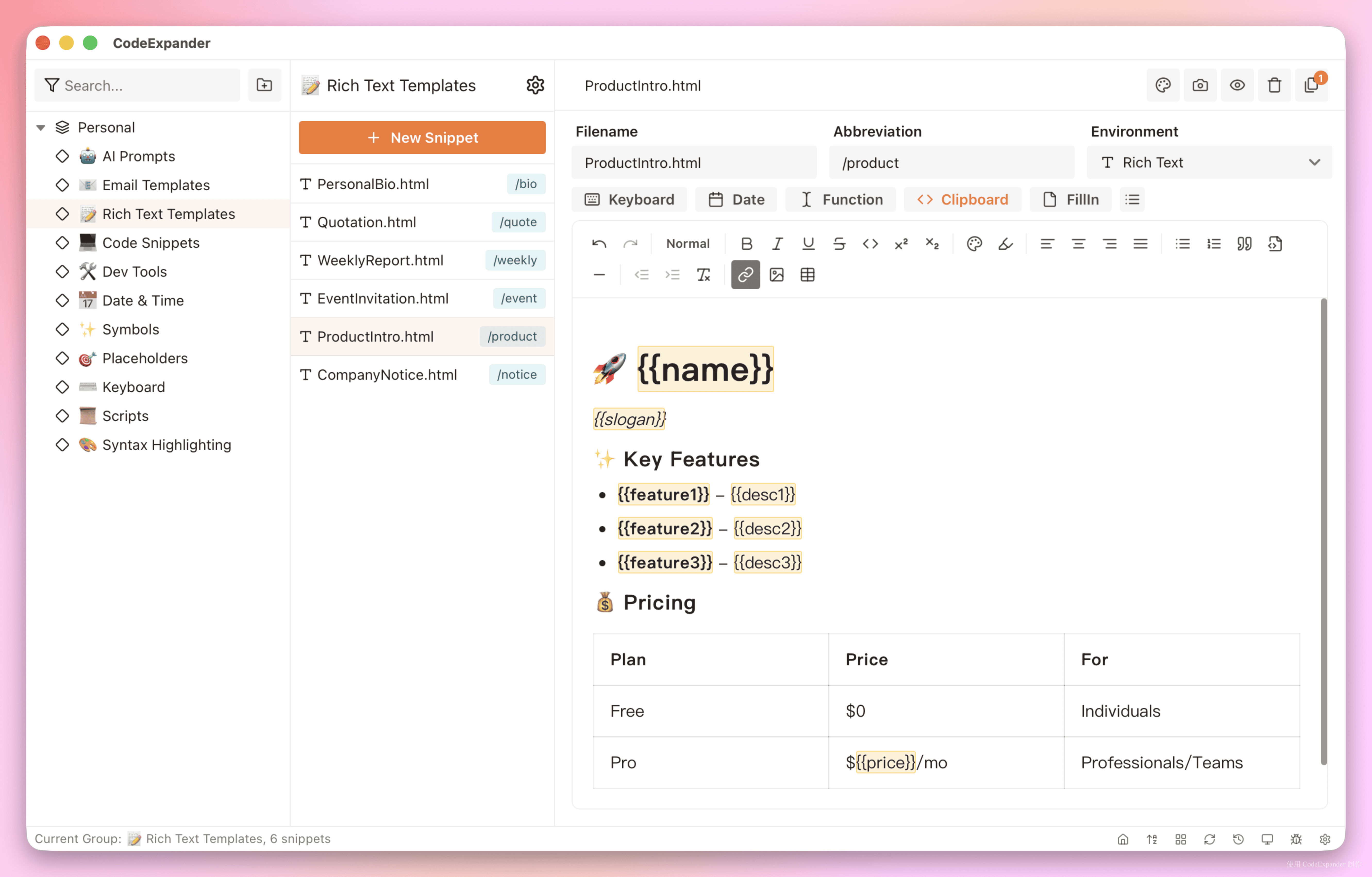Open WeeklyReport.html snippet

(x=422, y=260)
